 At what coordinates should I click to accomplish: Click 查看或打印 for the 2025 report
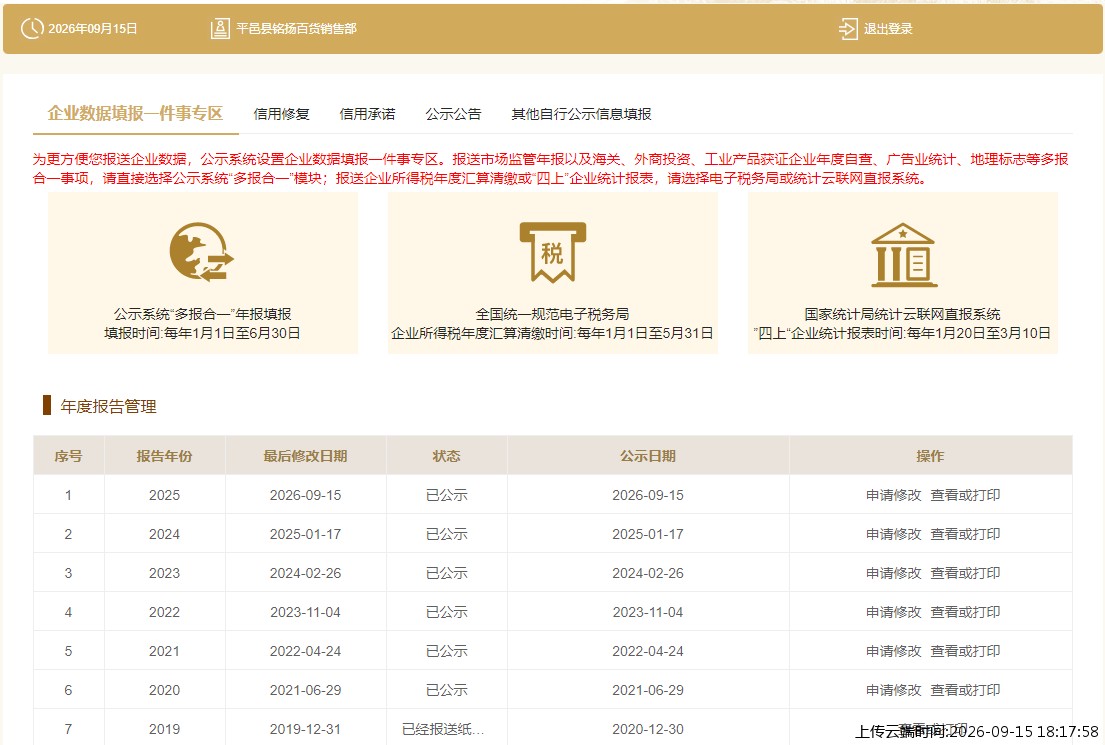[x=965, y=495]
